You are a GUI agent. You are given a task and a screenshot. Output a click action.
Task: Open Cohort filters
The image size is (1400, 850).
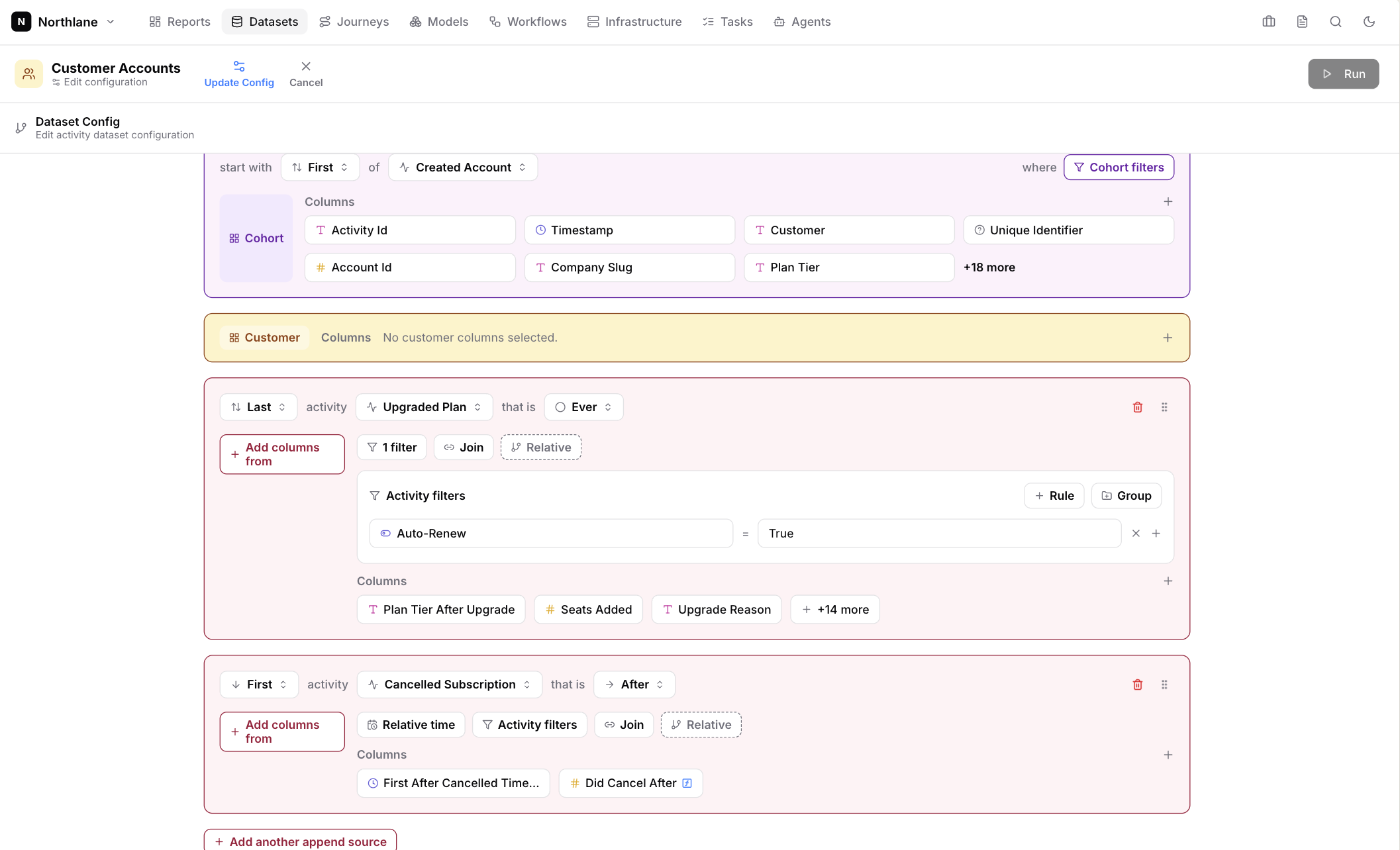coord(1119,167)
